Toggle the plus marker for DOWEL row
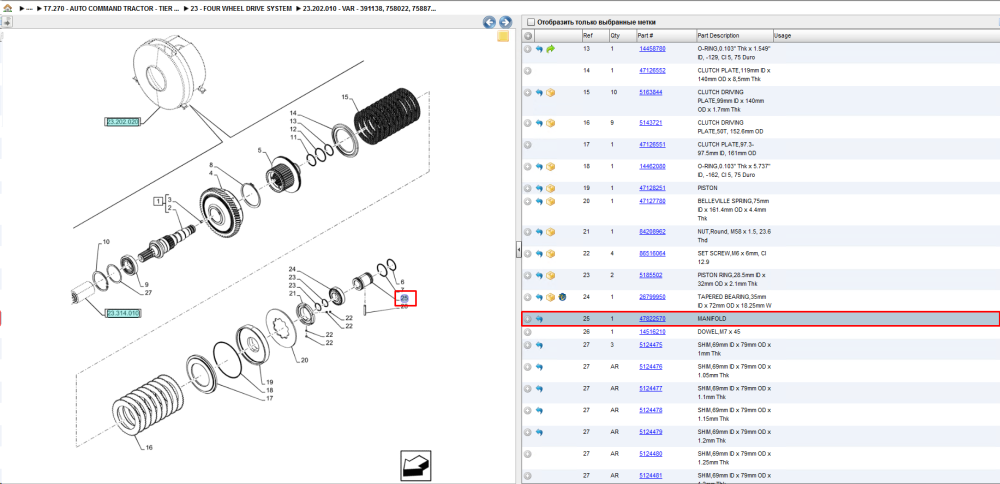Image resolution: width=1000 pixels, height=484 pixels. 527,332
